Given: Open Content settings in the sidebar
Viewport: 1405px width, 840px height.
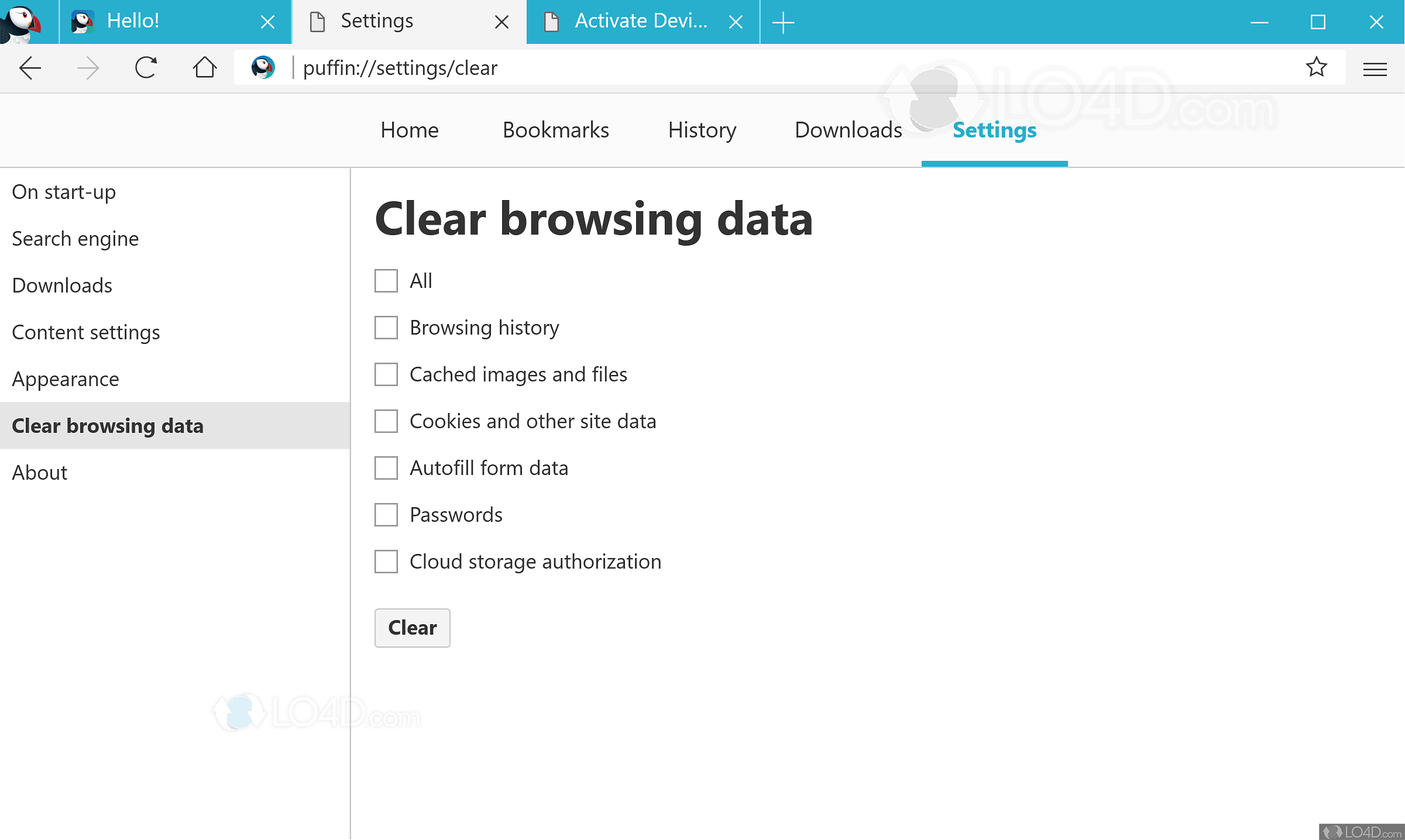Looking at the screenshot, I should (85, 332).
